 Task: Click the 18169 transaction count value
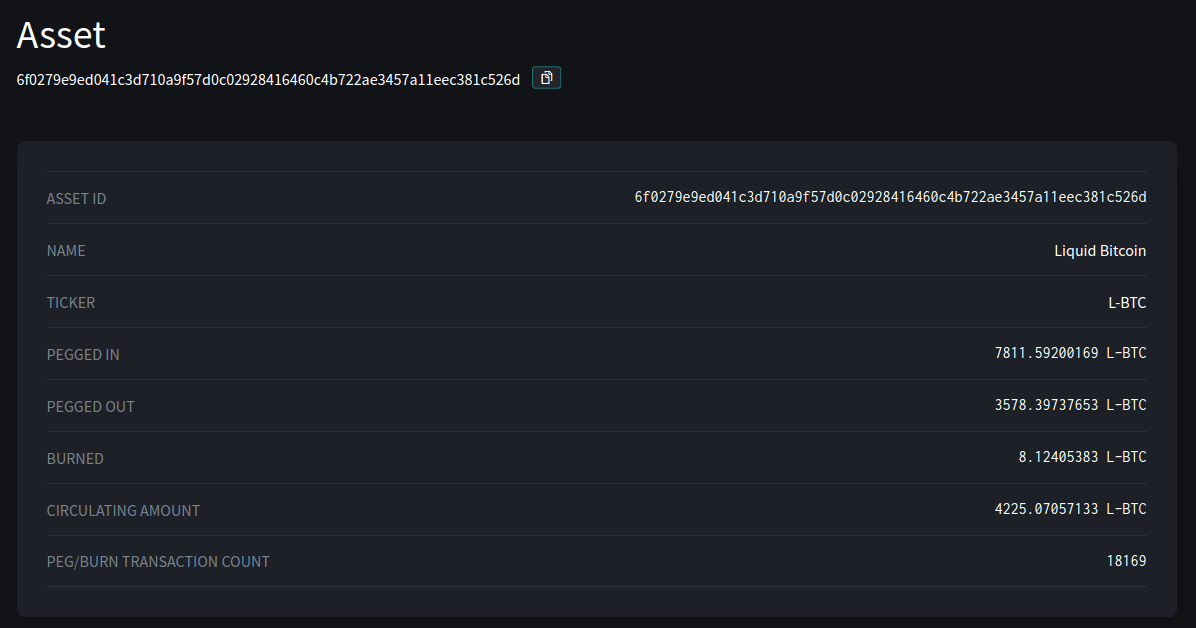(x=1126, y=561)
